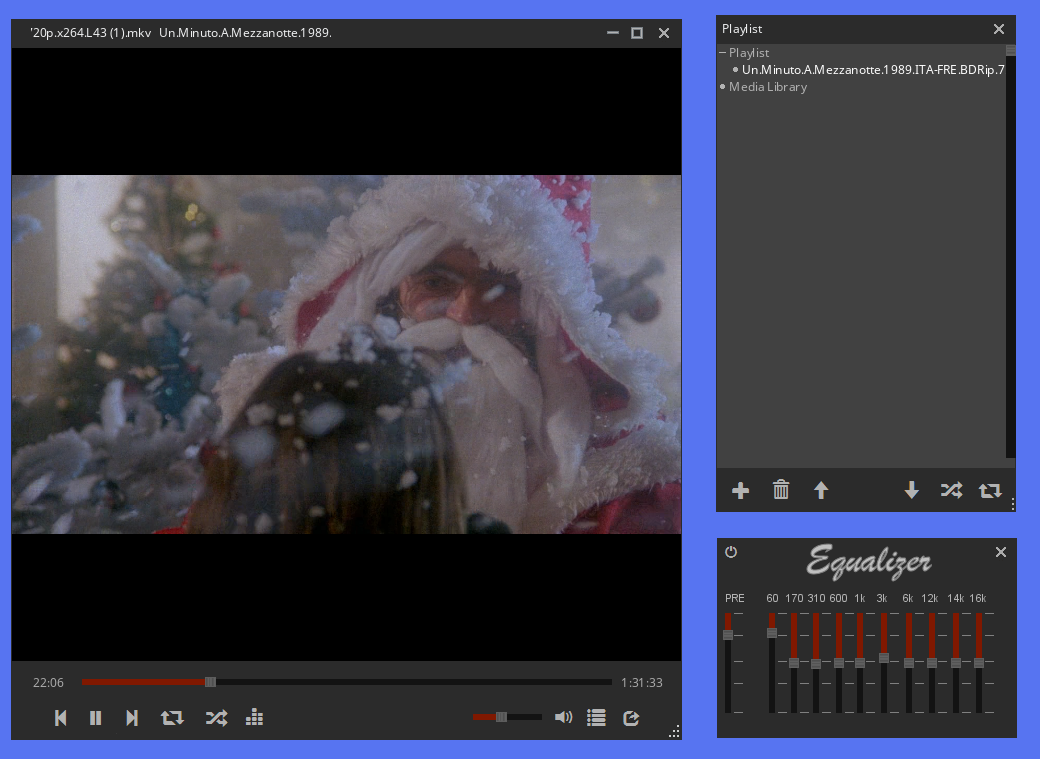1040x759 pixels.
Task: Collapse the Playlist tree node
Action: pyautogui.click(x=723, y=52)
